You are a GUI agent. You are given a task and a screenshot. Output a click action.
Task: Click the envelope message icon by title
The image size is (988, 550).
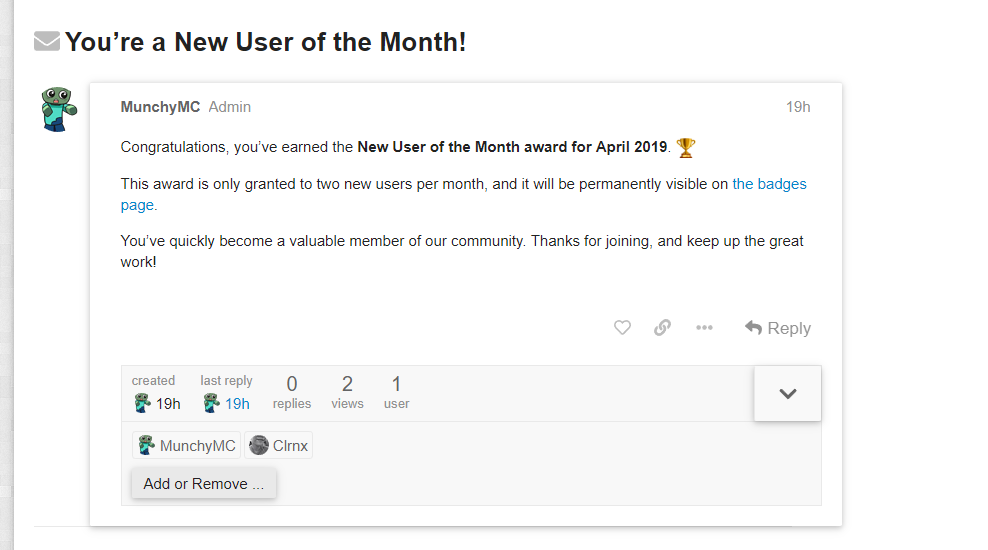(x=47, y=42)
